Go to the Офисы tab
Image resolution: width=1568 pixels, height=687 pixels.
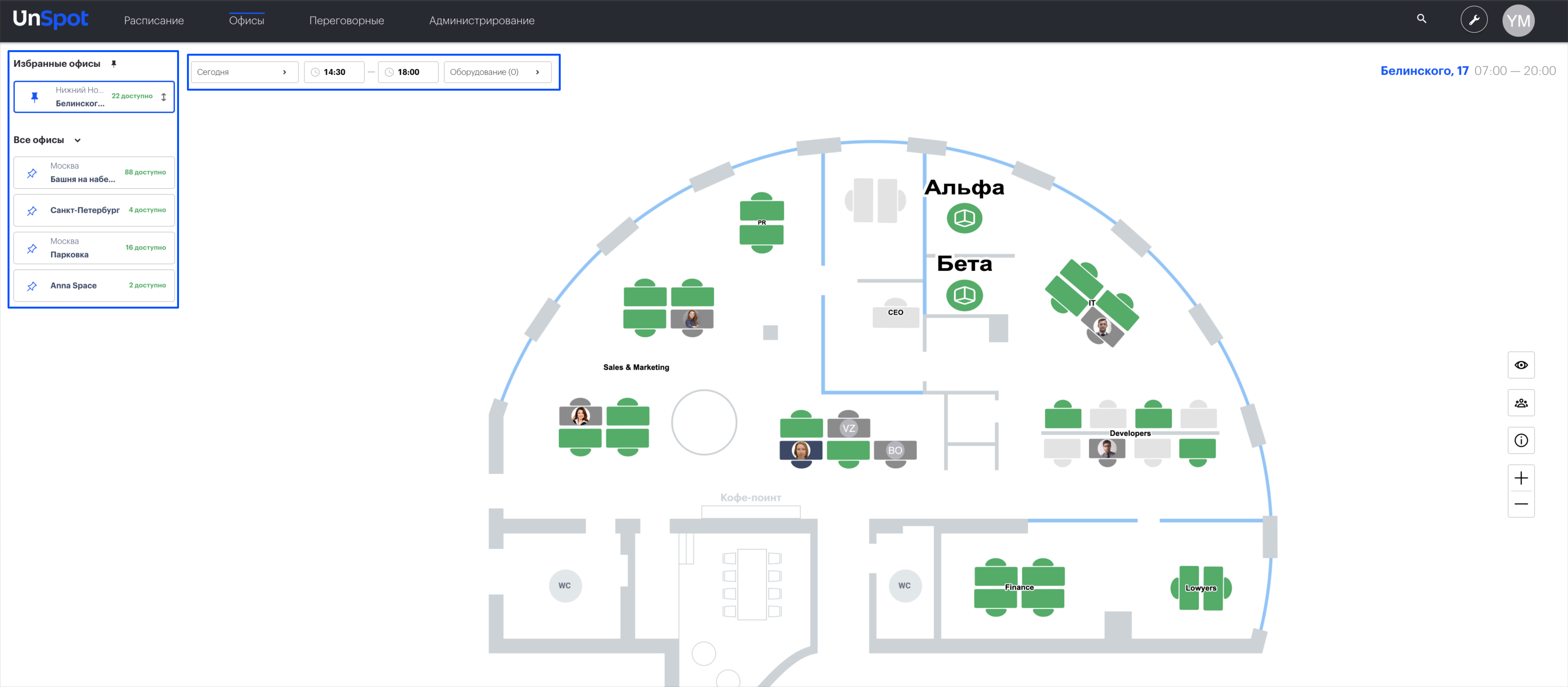[x=246, y=21]
